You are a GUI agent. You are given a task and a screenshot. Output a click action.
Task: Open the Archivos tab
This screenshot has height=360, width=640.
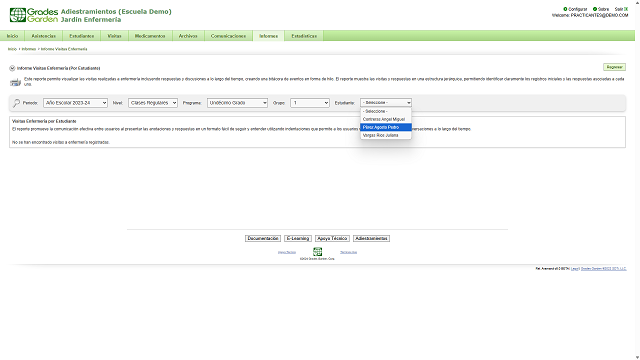(188, 36)
